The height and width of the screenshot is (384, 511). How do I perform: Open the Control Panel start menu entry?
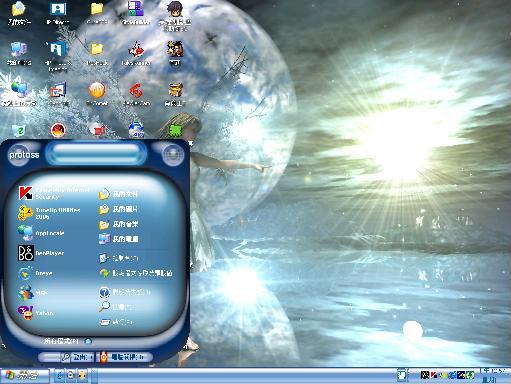coord(119,258)
